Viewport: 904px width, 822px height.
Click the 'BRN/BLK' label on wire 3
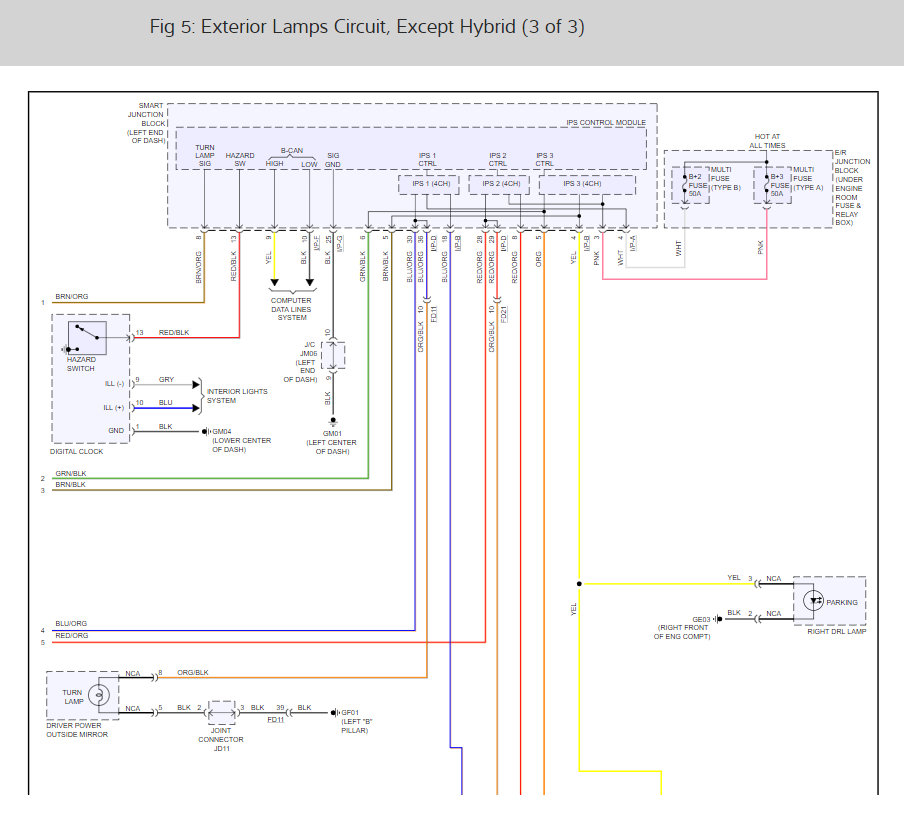[x=70, y=484]
